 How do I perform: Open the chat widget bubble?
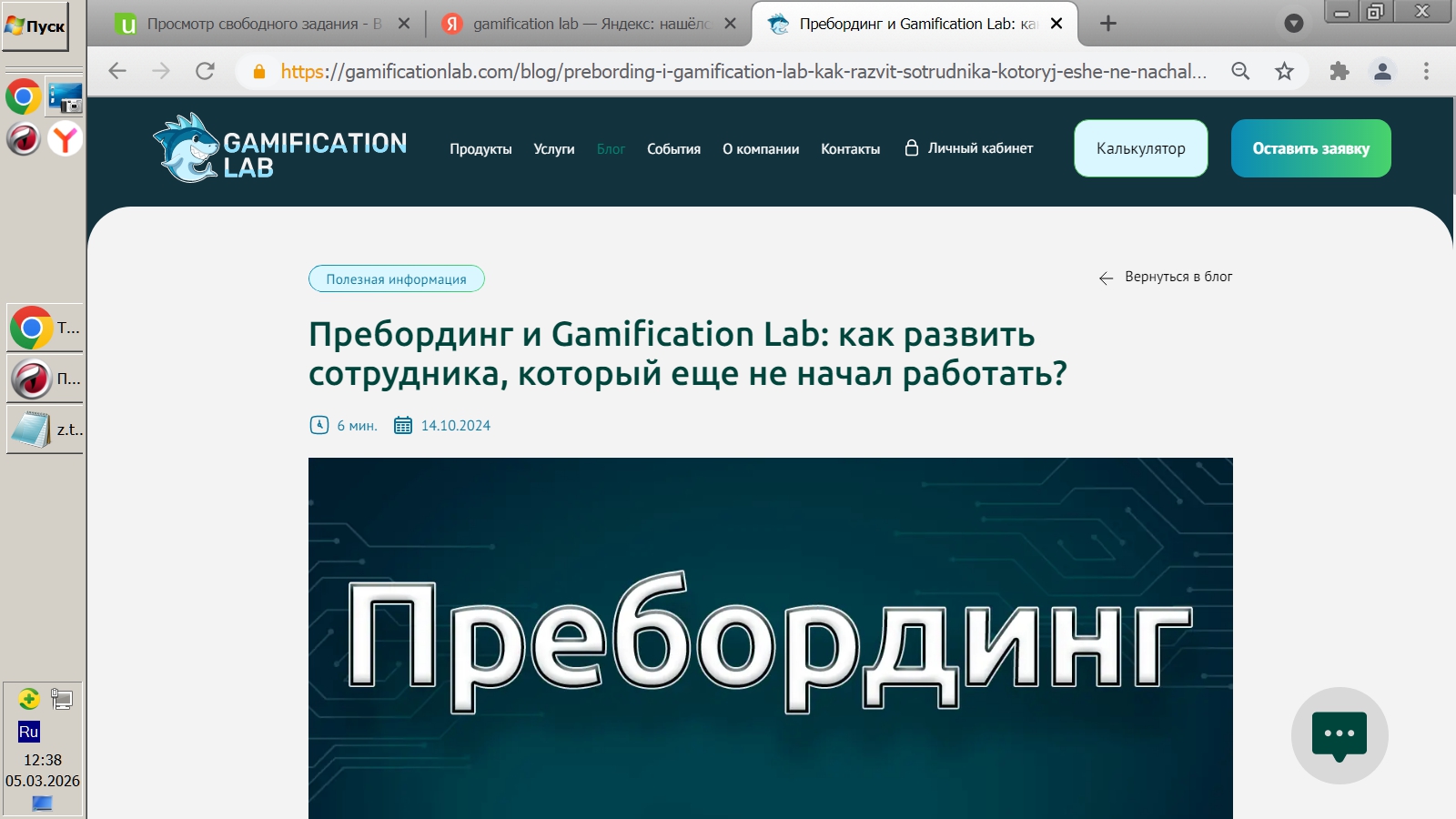(x=1340, y=735)
